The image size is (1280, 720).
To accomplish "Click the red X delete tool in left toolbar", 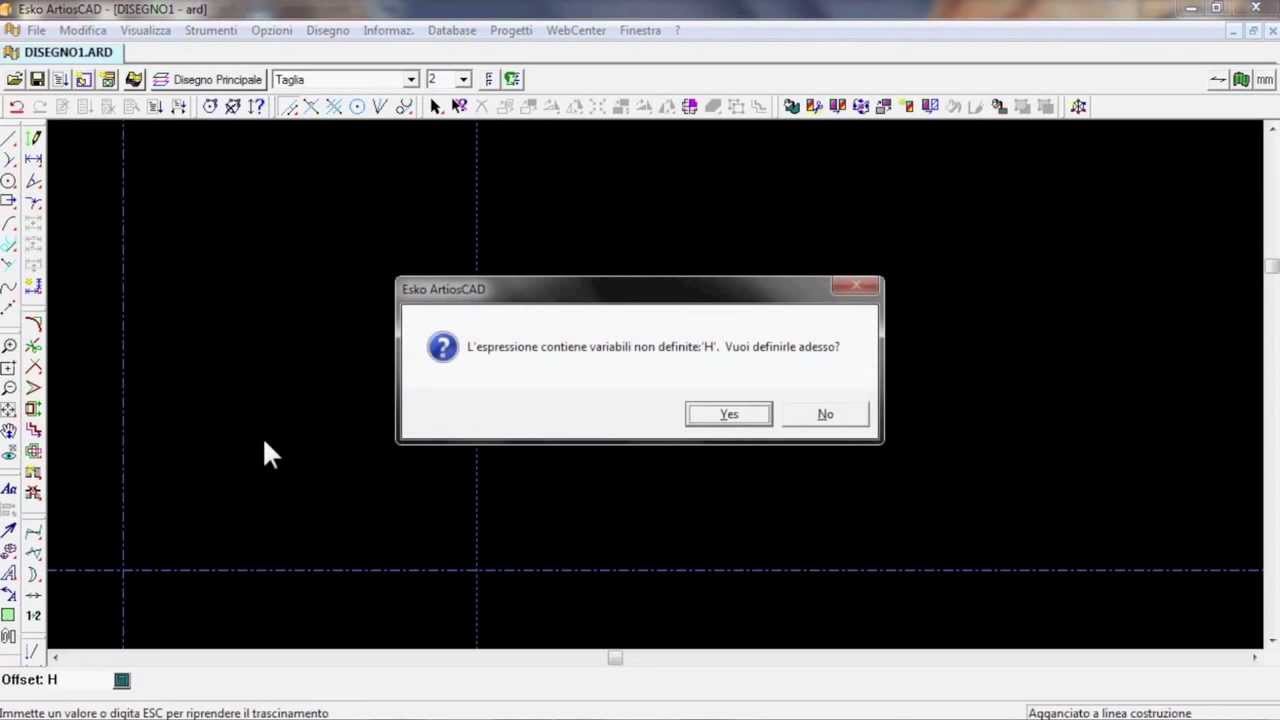I will click(33, 367).
